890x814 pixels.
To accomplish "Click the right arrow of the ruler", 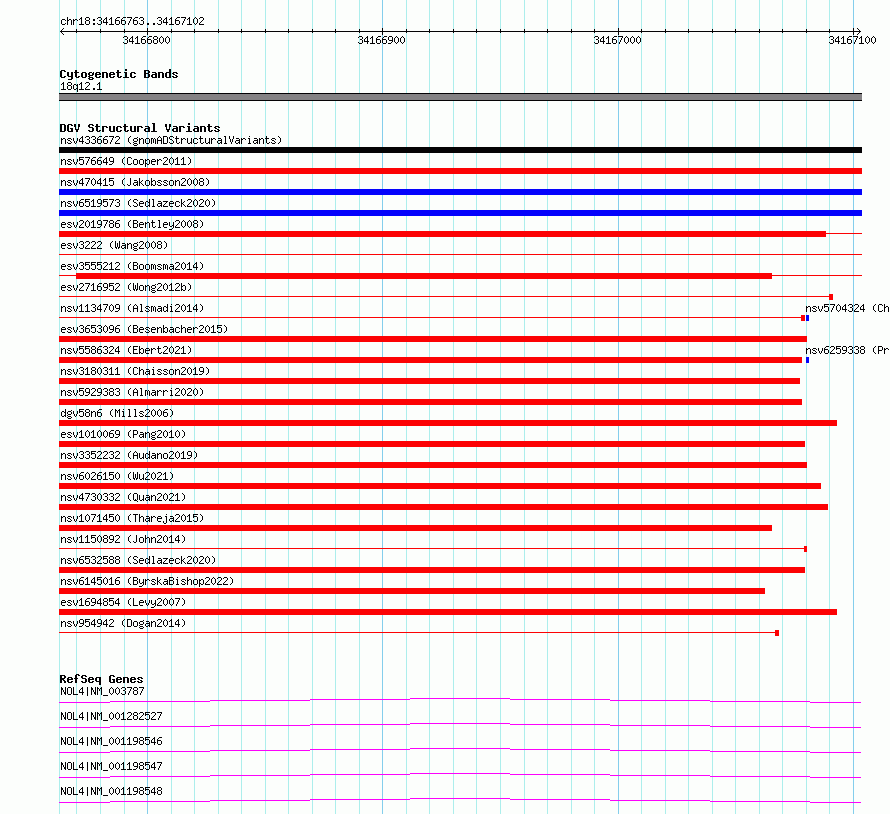I will (858, 31).
